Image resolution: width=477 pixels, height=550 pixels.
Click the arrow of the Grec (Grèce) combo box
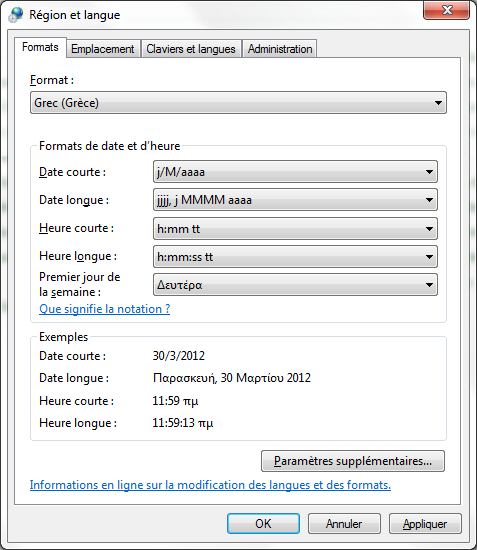pyautogui.click(x=438, y=103)
